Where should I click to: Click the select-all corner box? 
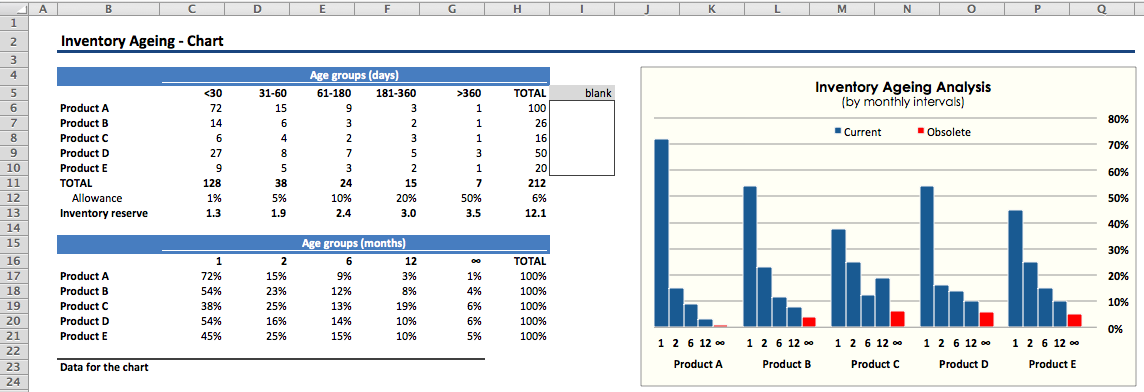(13, 9)
